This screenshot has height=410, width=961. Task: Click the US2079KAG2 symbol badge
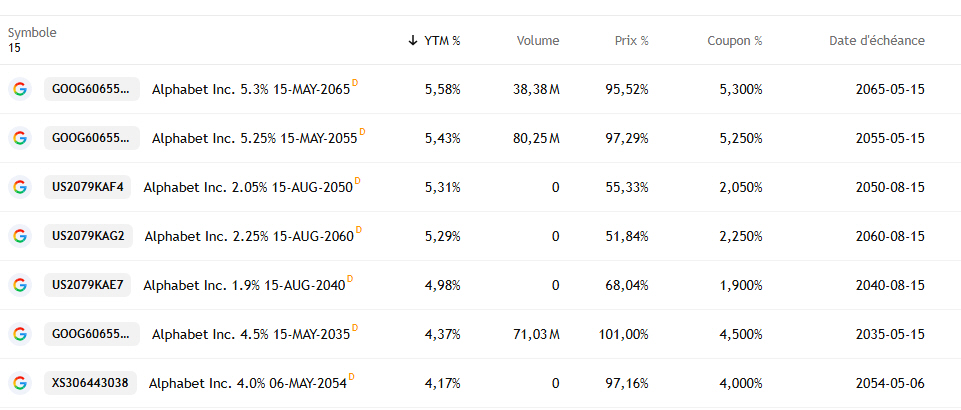click(x=88, y=236)
